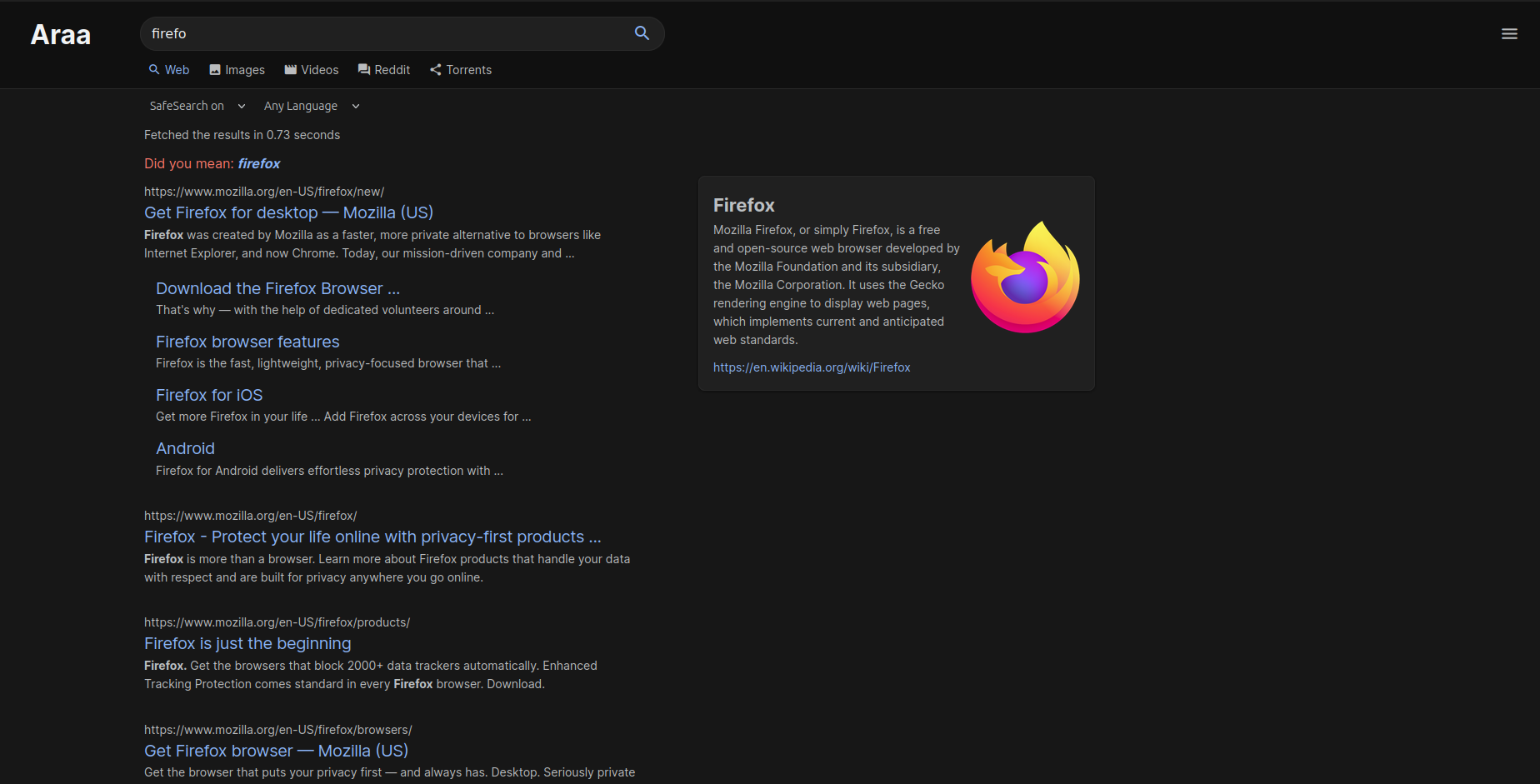Click the snippet That's why — with the help
This screenshot has width=1540, height=784.
(325, 310)
